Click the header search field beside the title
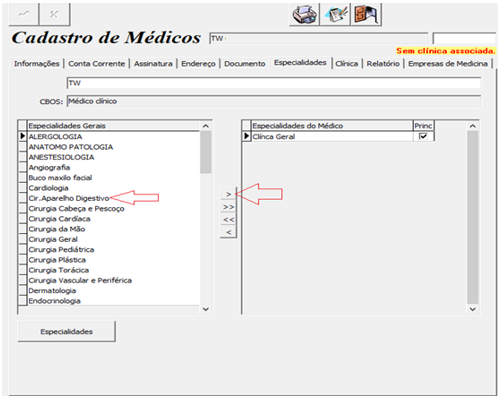The width and height of the screenshot is (500, 399). [x=319, y=38]
